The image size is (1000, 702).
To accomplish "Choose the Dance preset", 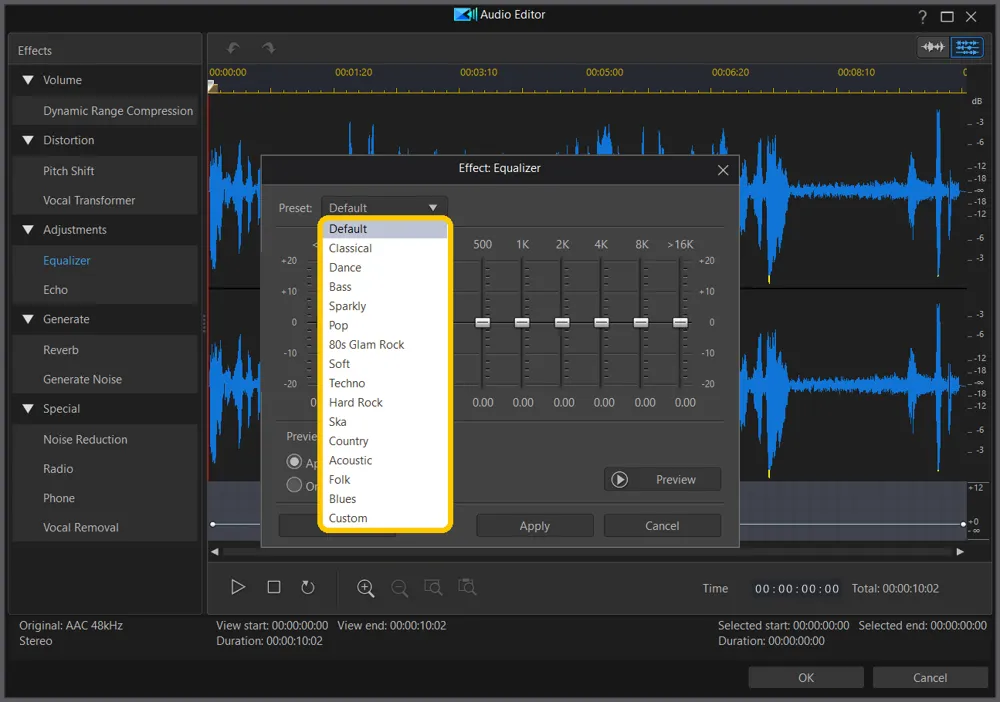I will pyautogui.click(x=385, y=268).
